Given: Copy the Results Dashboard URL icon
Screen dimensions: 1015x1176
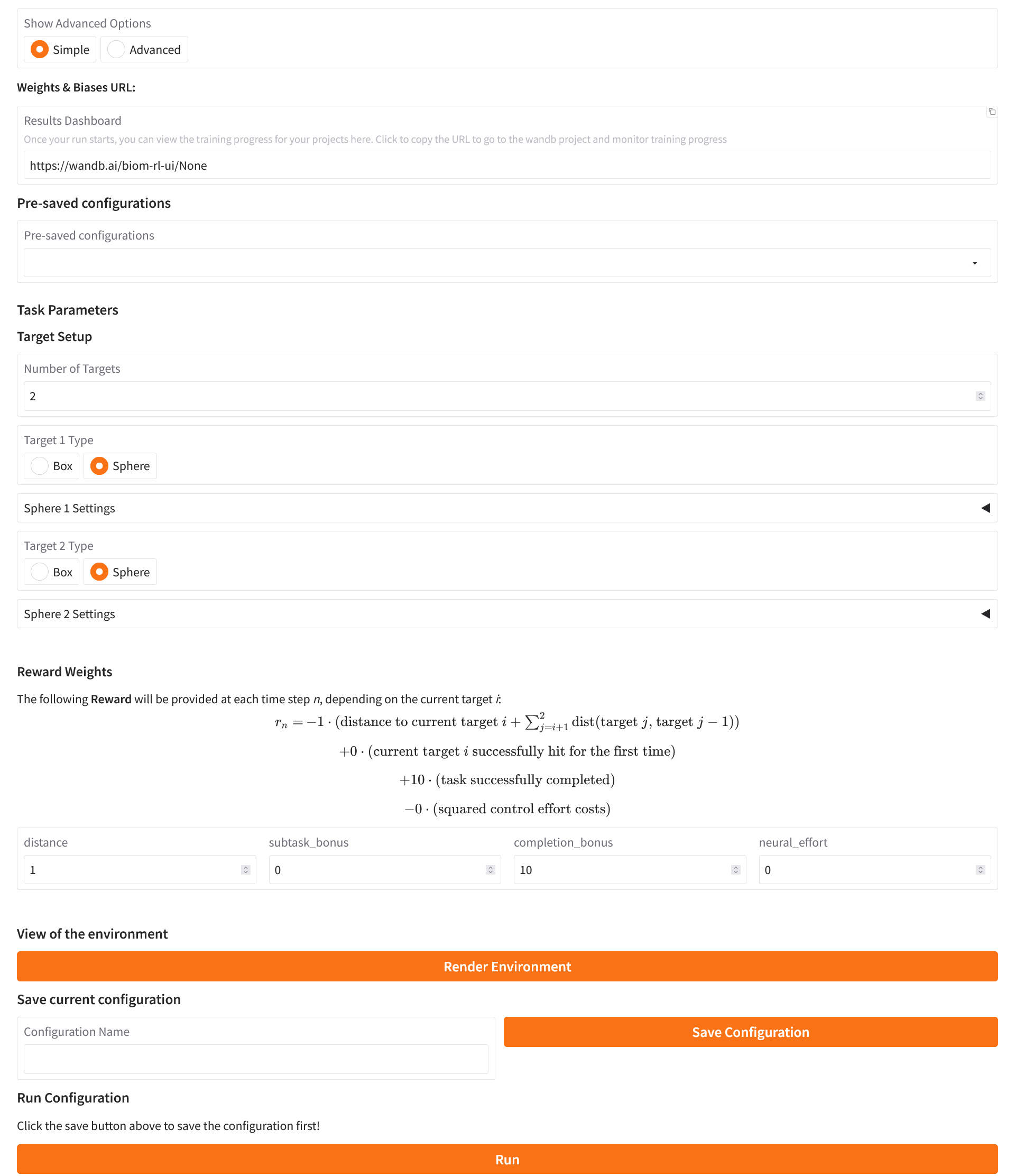Looking at the screenshot, I should 992,112.
